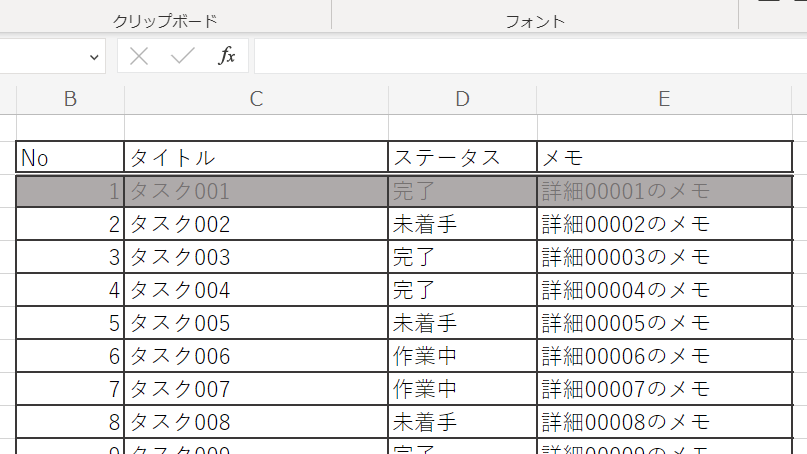Click the cell 詳細00003のメモ

click(664, 257)
